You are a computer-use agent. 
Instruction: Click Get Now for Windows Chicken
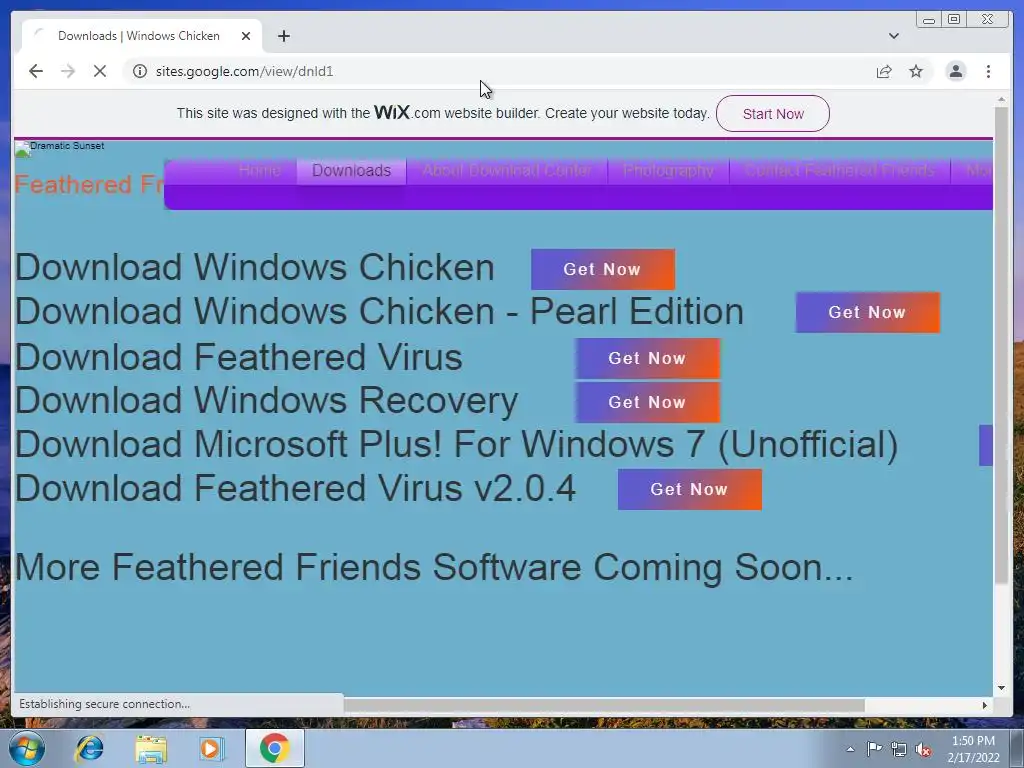click(603, 269)
